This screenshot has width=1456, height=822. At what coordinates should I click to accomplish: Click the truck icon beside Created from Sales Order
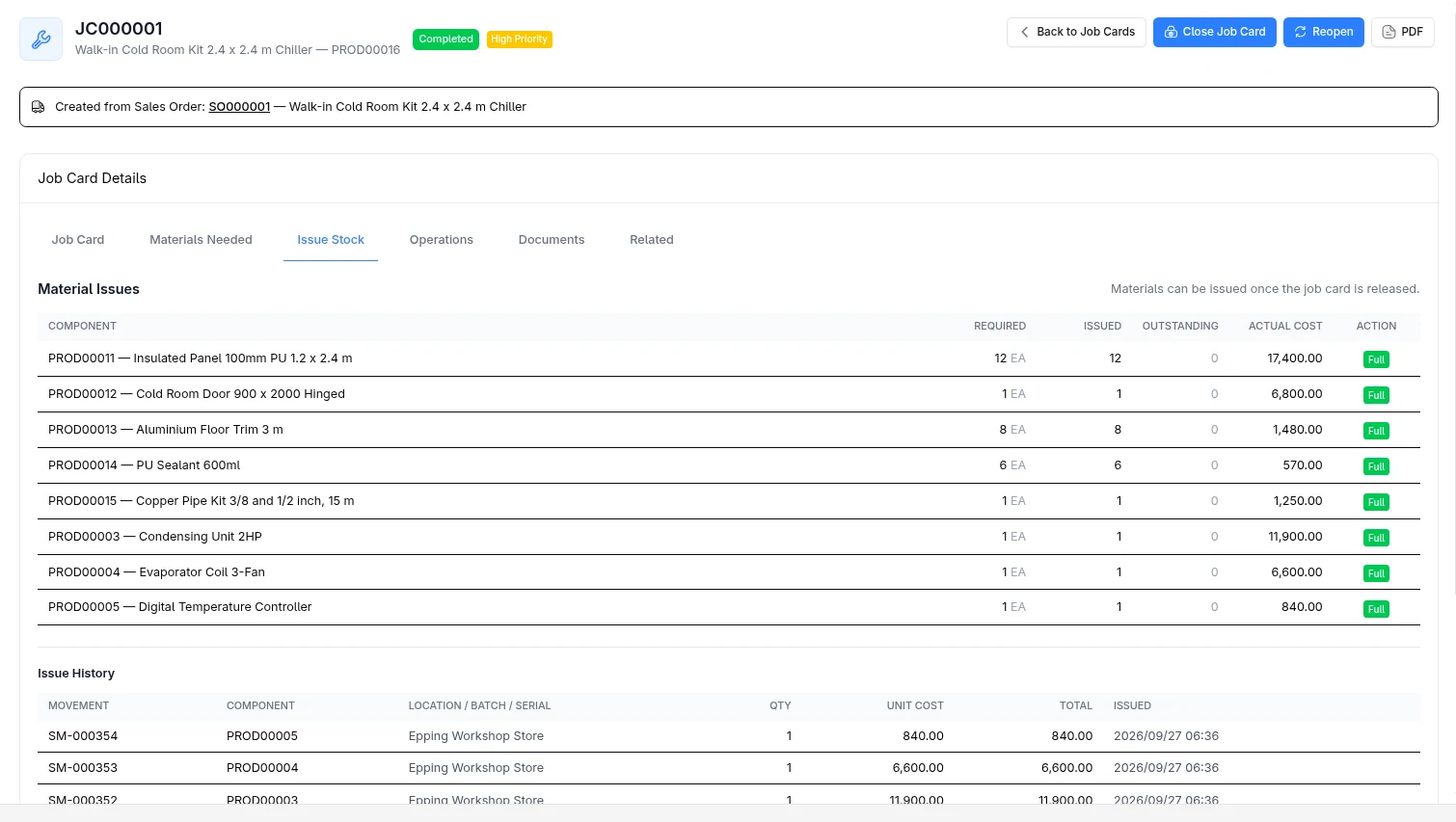point(39,107)
